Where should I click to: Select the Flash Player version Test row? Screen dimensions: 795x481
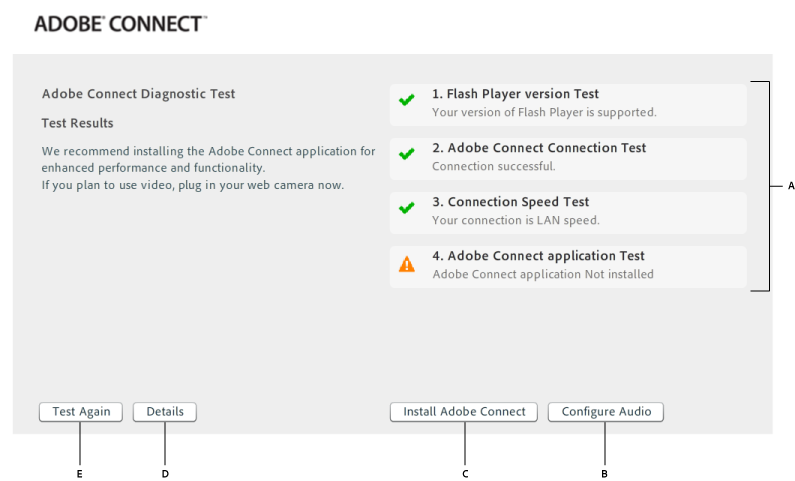[568, 105]
